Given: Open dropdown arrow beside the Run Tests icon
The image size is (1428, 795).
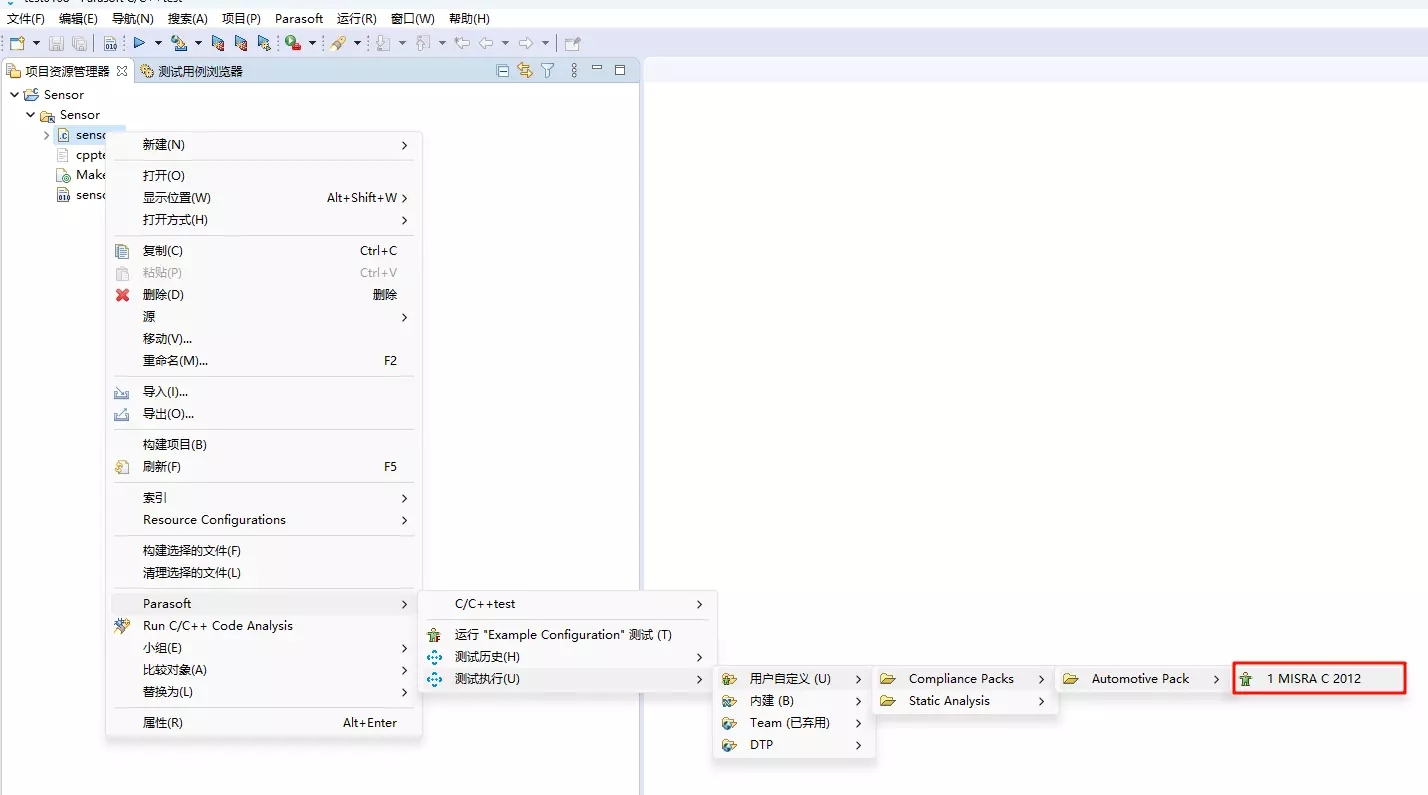Looking at the screenshot, I should click(158, 43).
